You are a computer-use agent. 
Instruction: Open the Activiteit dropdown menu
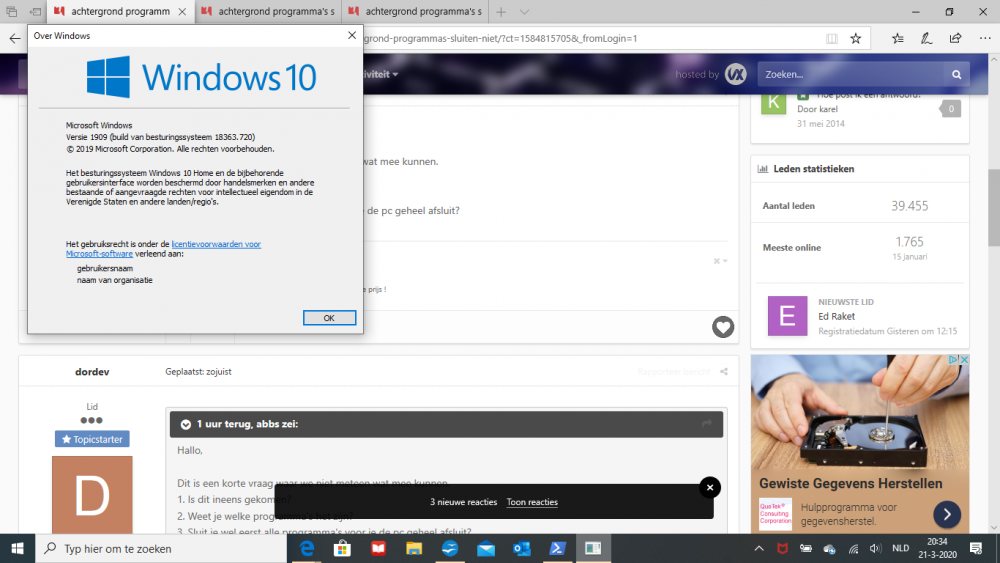pyautogui.click(x=381, y=75)
